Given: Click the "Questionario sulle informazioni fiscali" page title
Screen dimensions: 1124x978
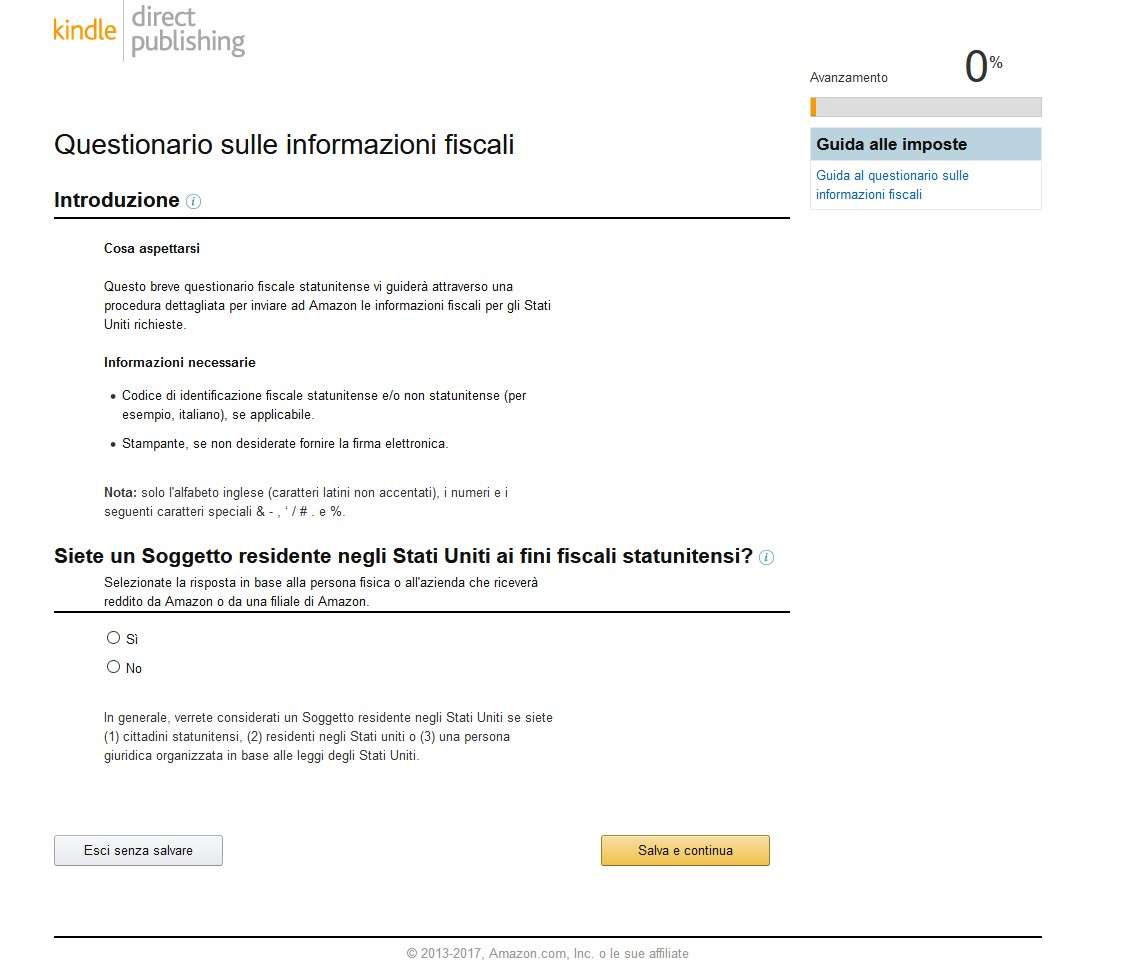Looking at the screenshot, I should tap(284, 145).
